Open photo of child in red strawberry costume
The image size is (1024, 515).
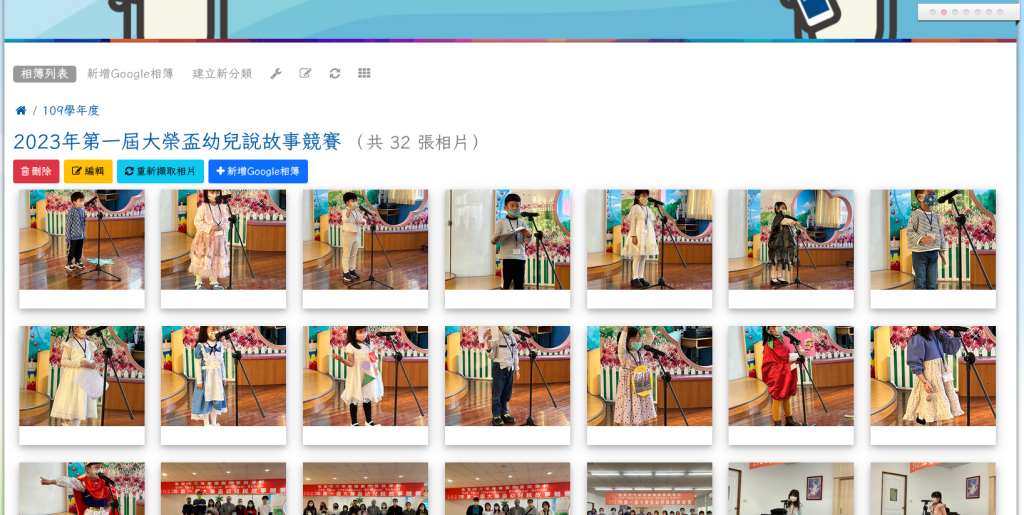(x=791, y=376)
